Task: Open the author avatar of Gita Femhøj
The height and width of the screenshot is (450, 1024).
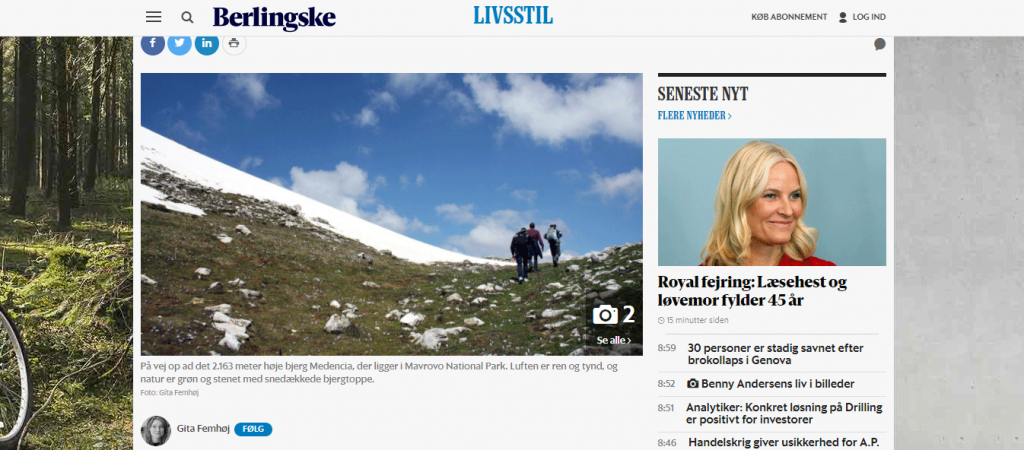Action: tap(155, 430)
